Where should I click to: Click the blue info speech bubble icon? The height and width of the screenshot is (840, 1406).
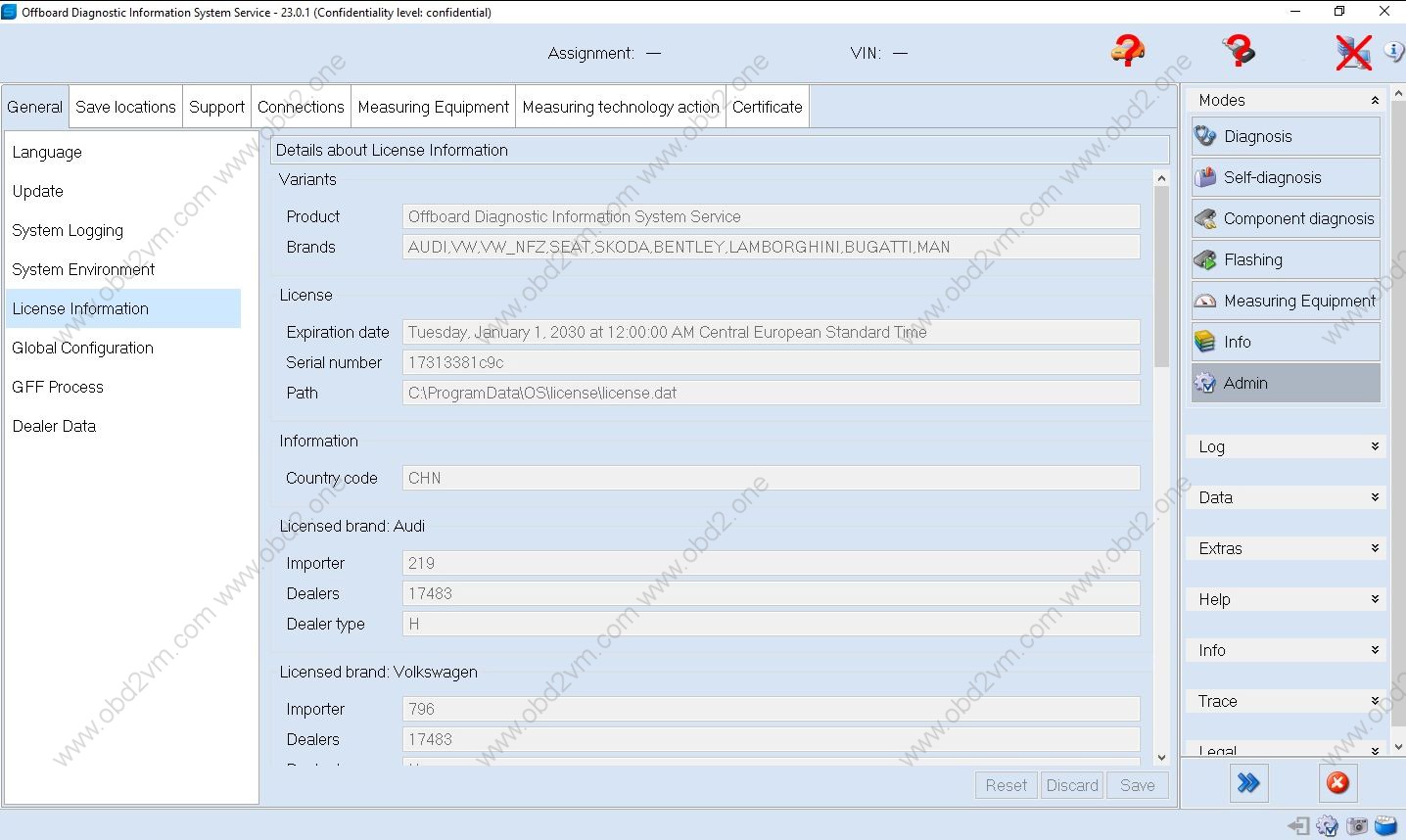(1393, 51)
